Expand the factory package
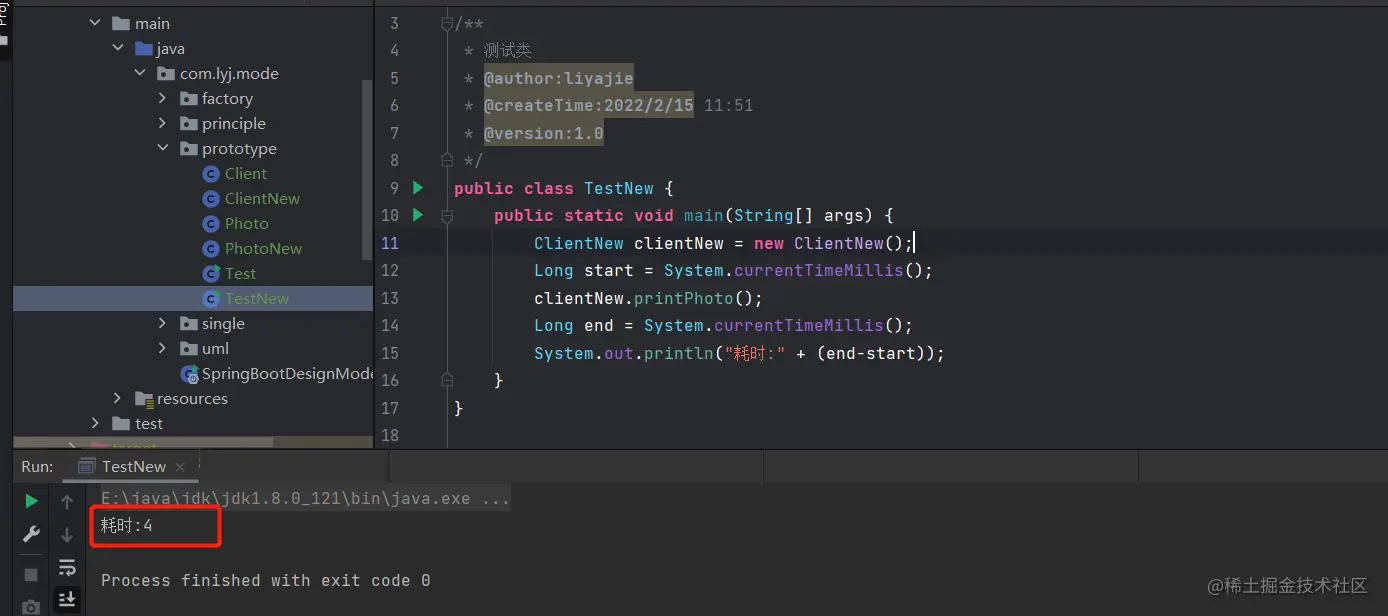The image size is (1388, 616). tap(162, 99)
